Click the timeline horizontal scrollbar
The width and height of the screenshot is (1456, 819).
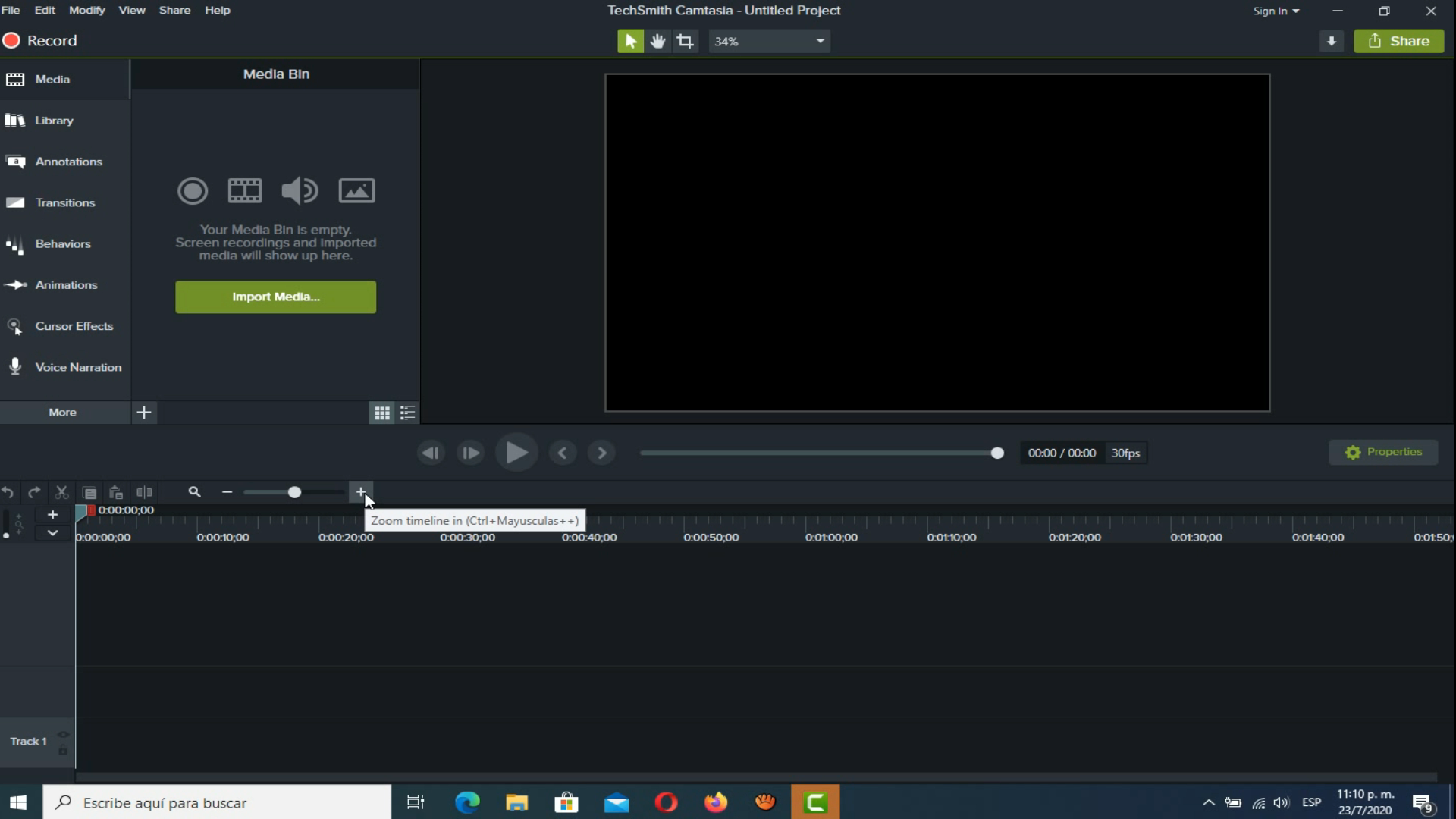coord(756,777)
